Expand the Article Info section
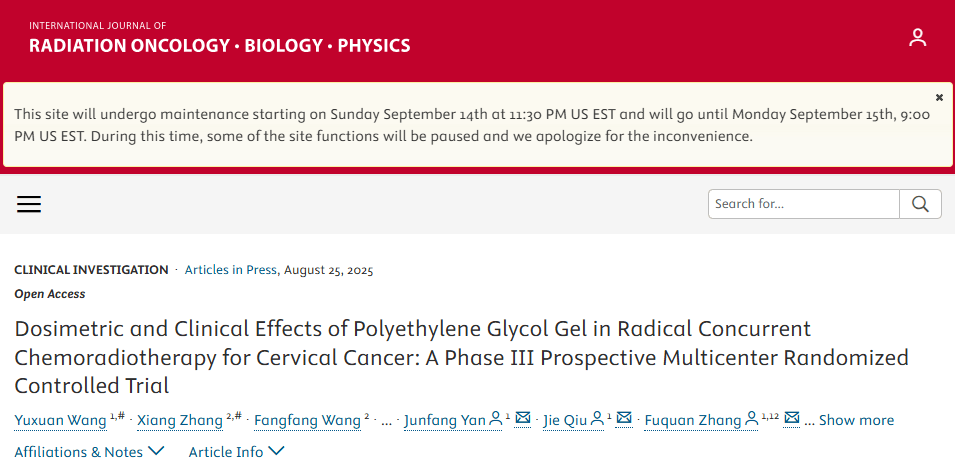The height and width of the screenshot is (464, 955). (x=236, y=452)
